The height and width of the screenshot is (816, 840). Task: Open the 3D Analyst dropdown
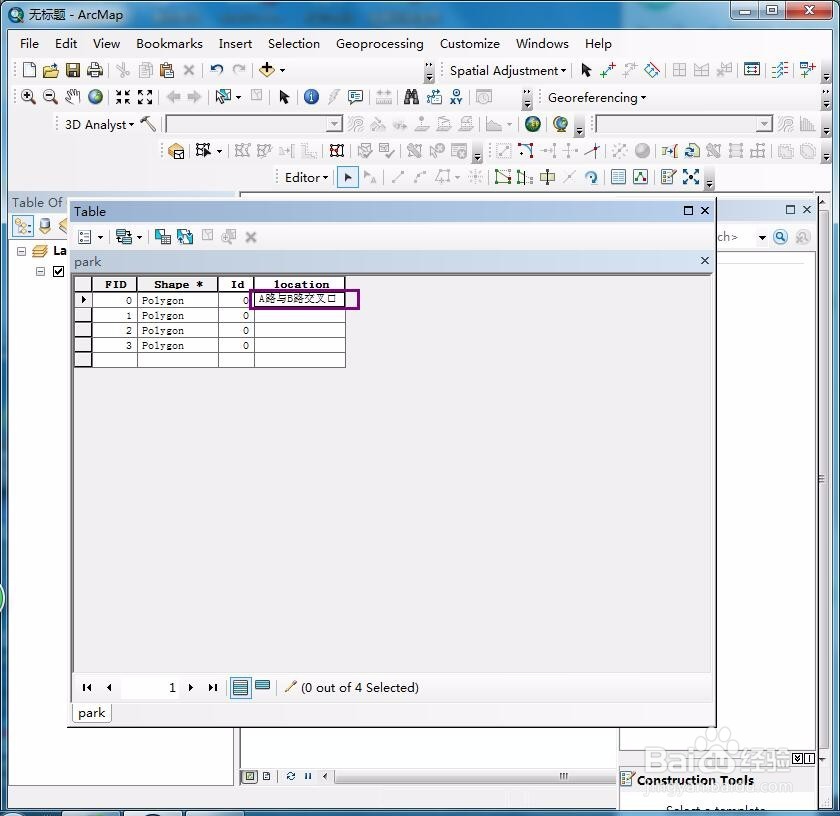click(99, 124)
